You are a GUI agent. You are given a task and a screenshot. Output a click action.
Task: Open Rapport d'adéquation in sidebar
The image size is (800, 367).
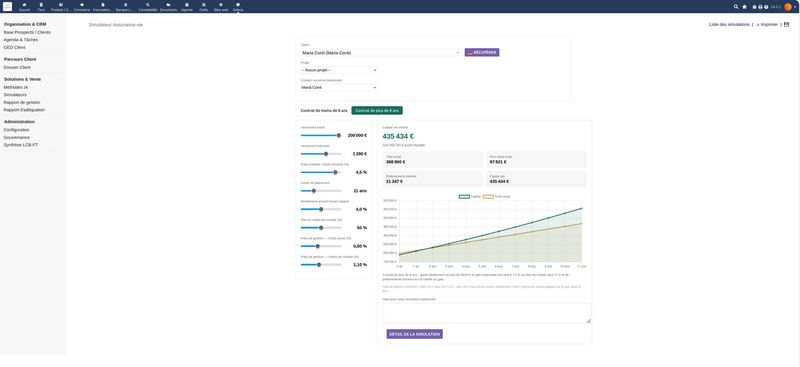tap(24, 110)
